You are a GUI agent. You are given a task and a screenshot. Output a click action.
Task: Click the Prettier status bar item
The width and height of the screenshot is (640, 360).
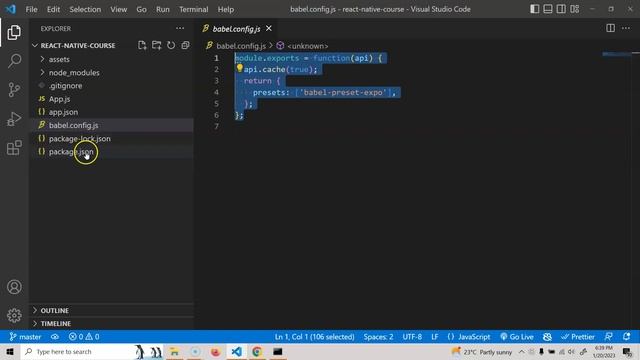click(x=578, y=337)
